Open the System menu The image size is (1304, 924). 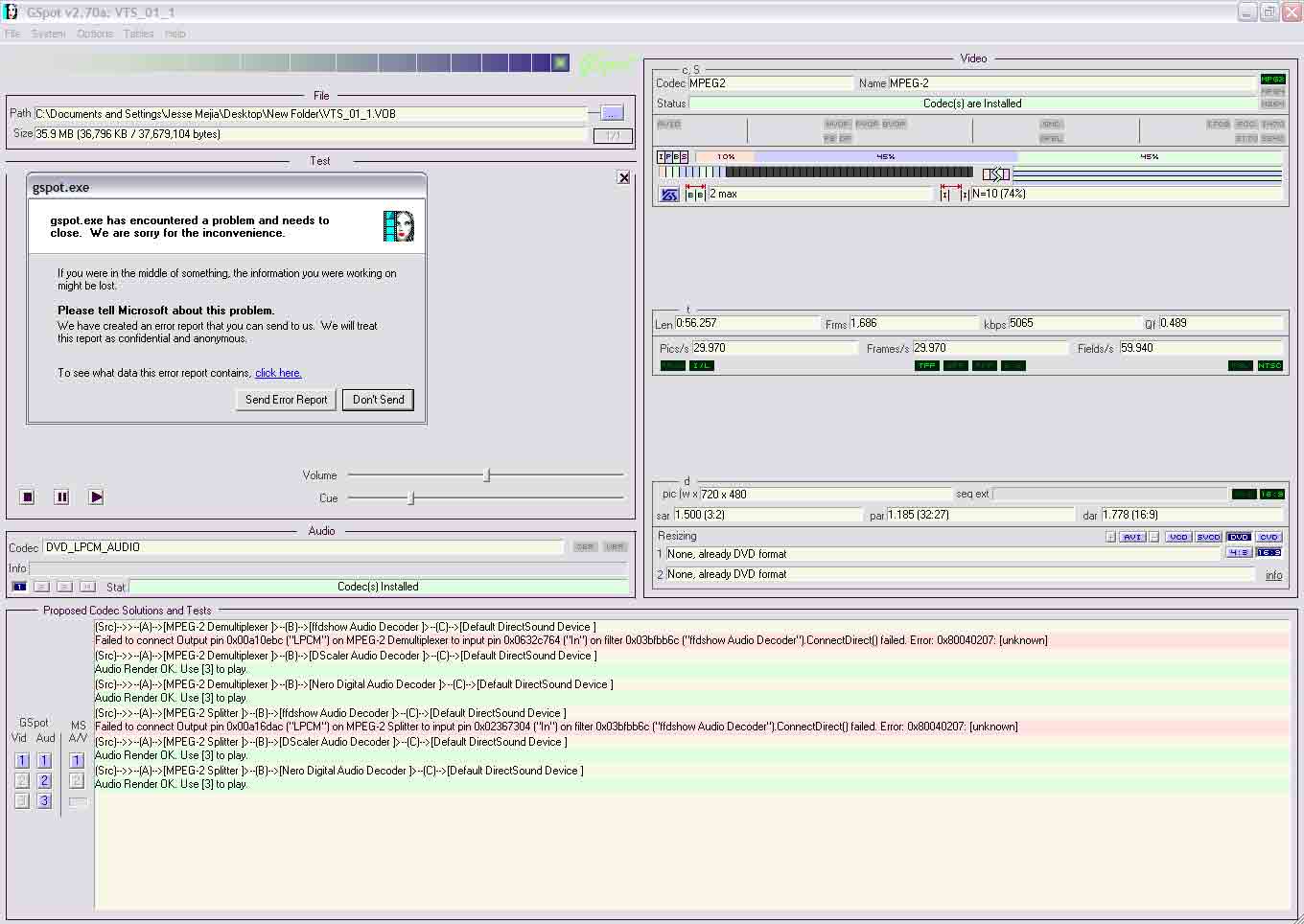(x=48, y=34)
